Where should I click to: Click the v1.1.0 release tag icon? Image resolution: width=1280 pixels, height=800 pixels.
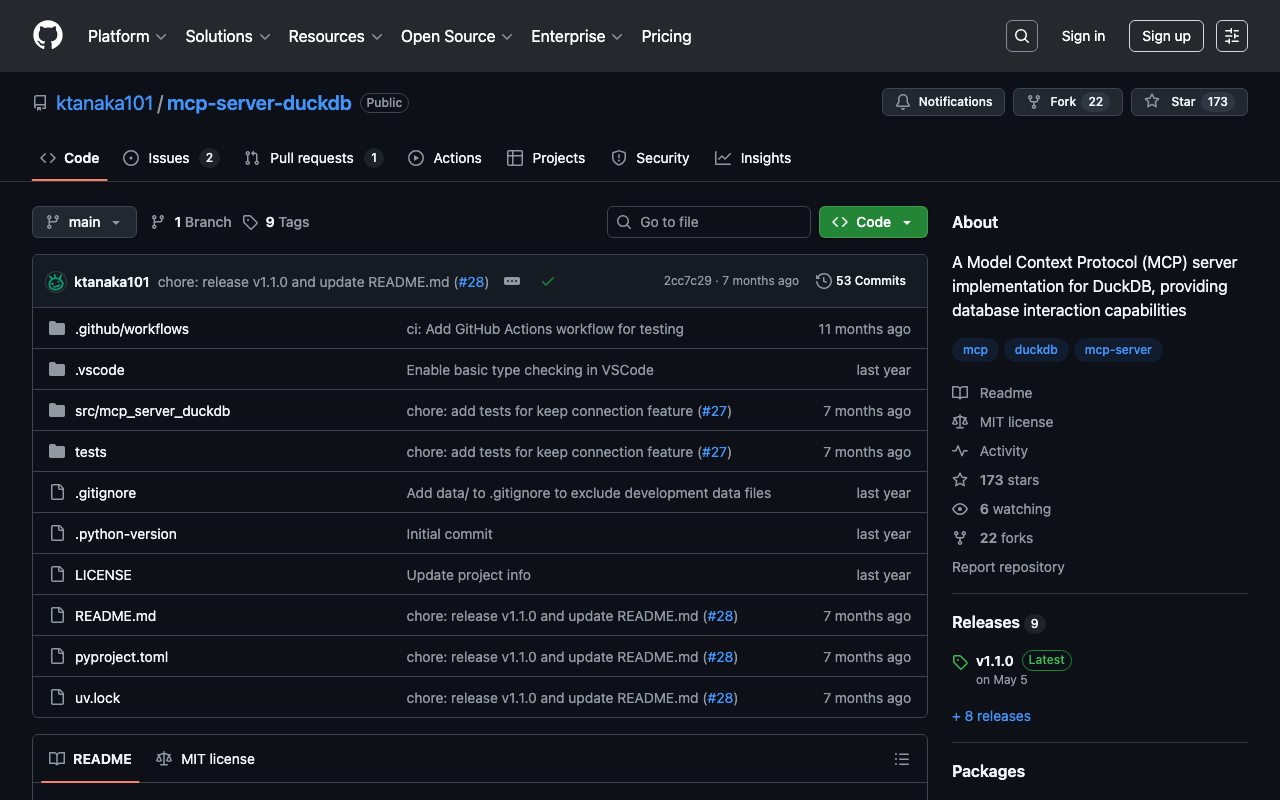point(960,661)
